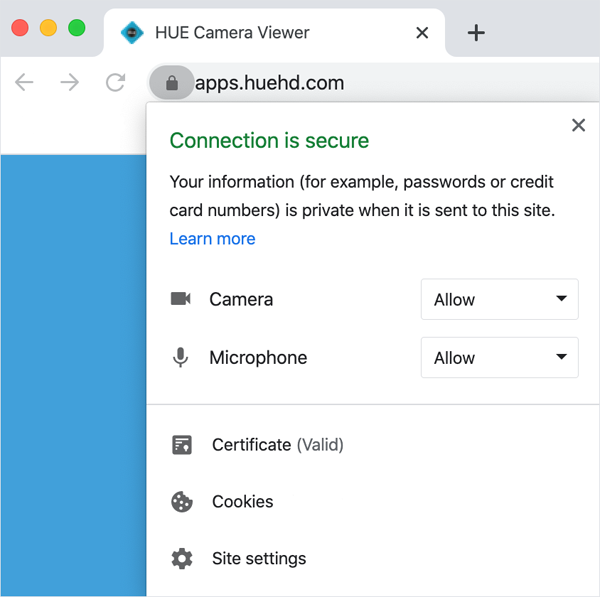Open the Microphone permission dropdown
Viewport: 600px width, 597px height.
point(499,357)
